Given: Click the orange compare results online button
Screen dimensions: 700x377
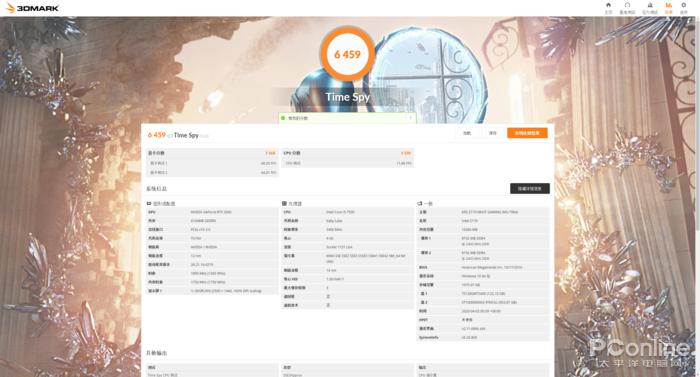Looking at the screenshot, I should pos(527,133).
